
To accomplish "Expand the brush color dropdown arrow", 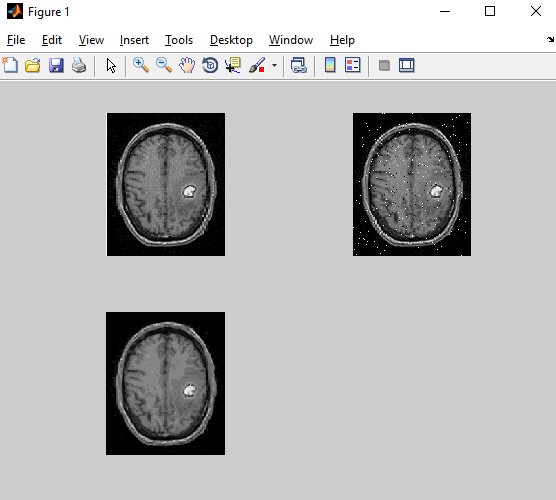I will tap(274, 66).
